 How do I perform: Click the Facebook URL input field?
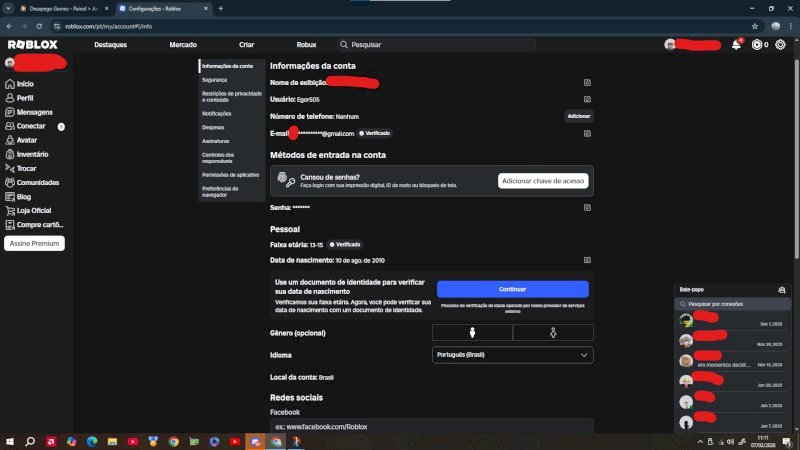click(x=431, y=426)
